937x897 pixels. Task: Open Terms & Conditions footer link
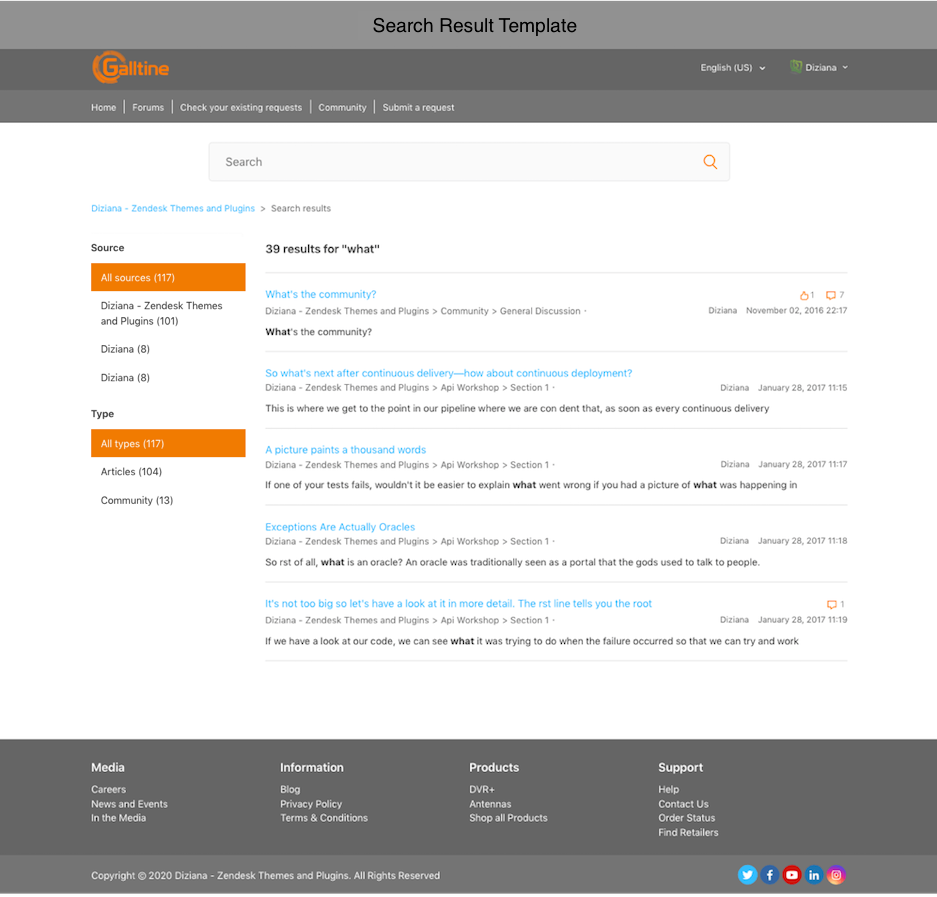tap(324, 818)
